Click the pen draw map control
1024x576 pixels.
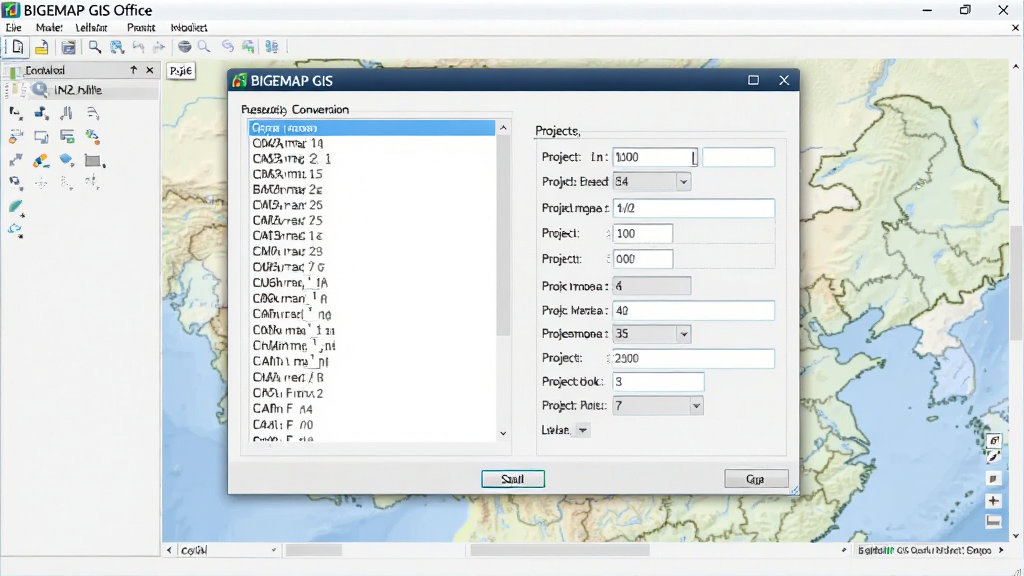pyautogui.click(x=993, y=457)
